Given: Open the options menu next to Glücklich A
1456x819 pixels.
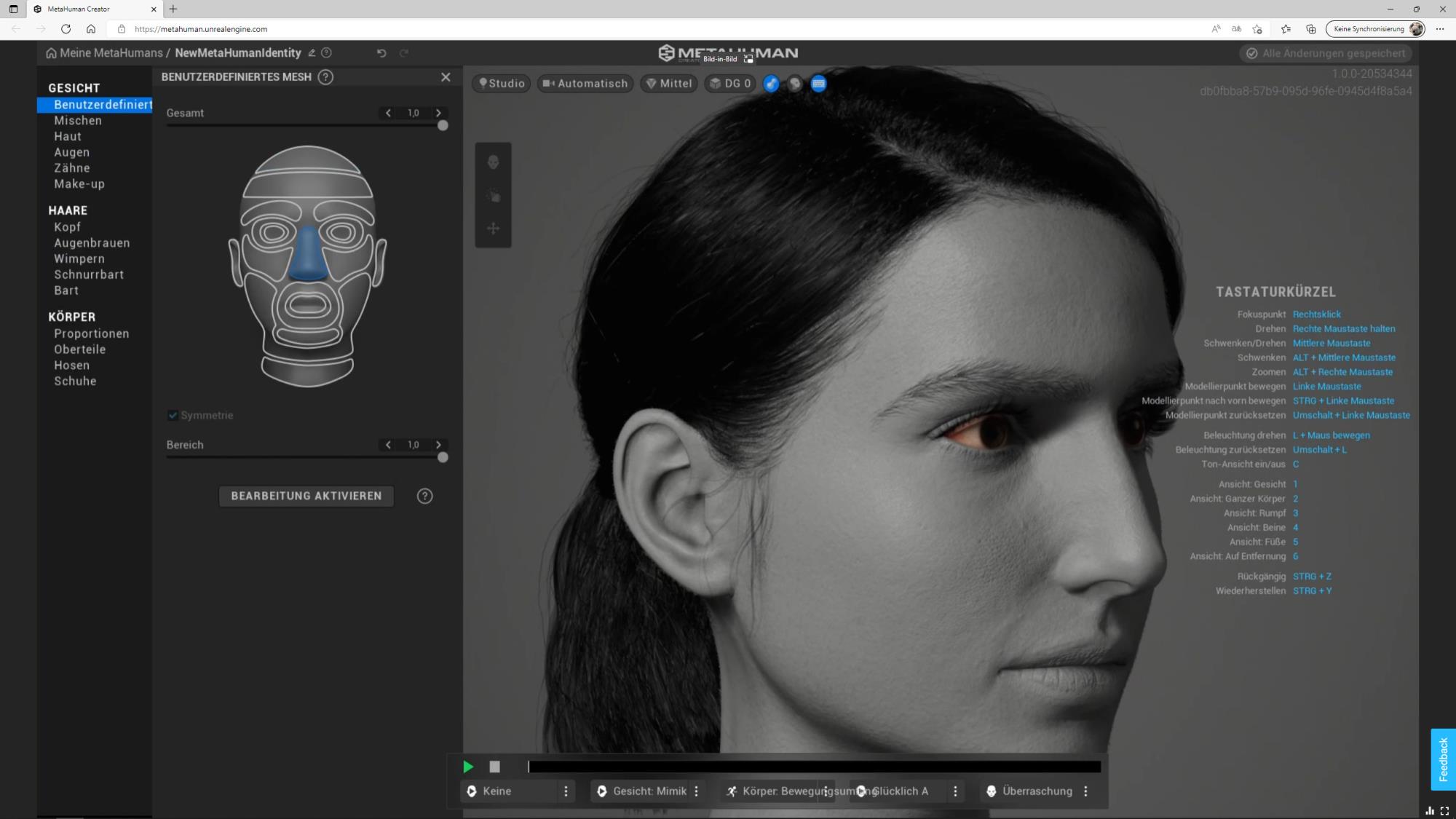Looking at the screenshot, I should pyautogui.click(x=955, y=791).
